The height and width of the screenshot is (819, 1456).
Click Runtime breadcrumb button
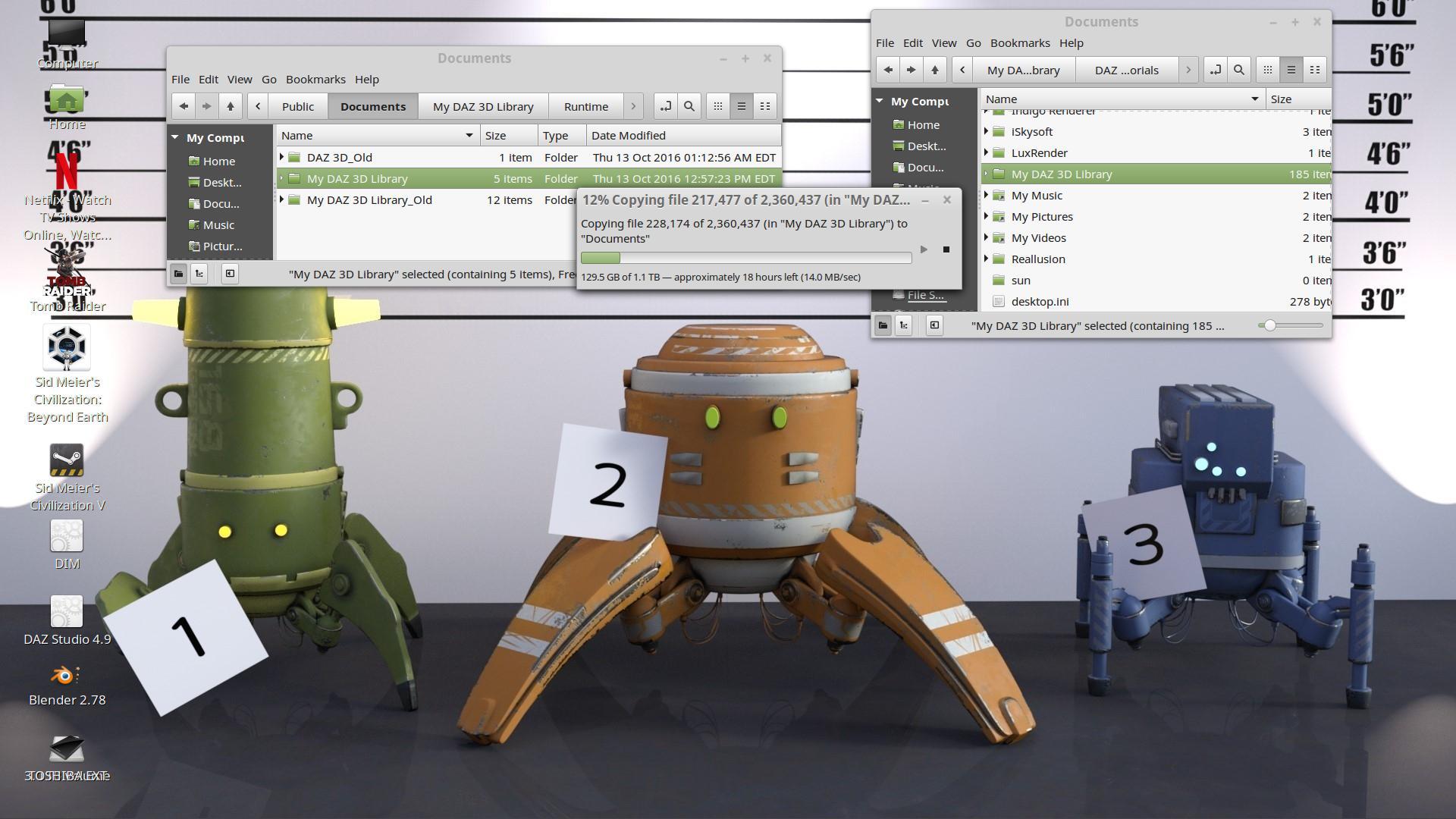[585, 106]
